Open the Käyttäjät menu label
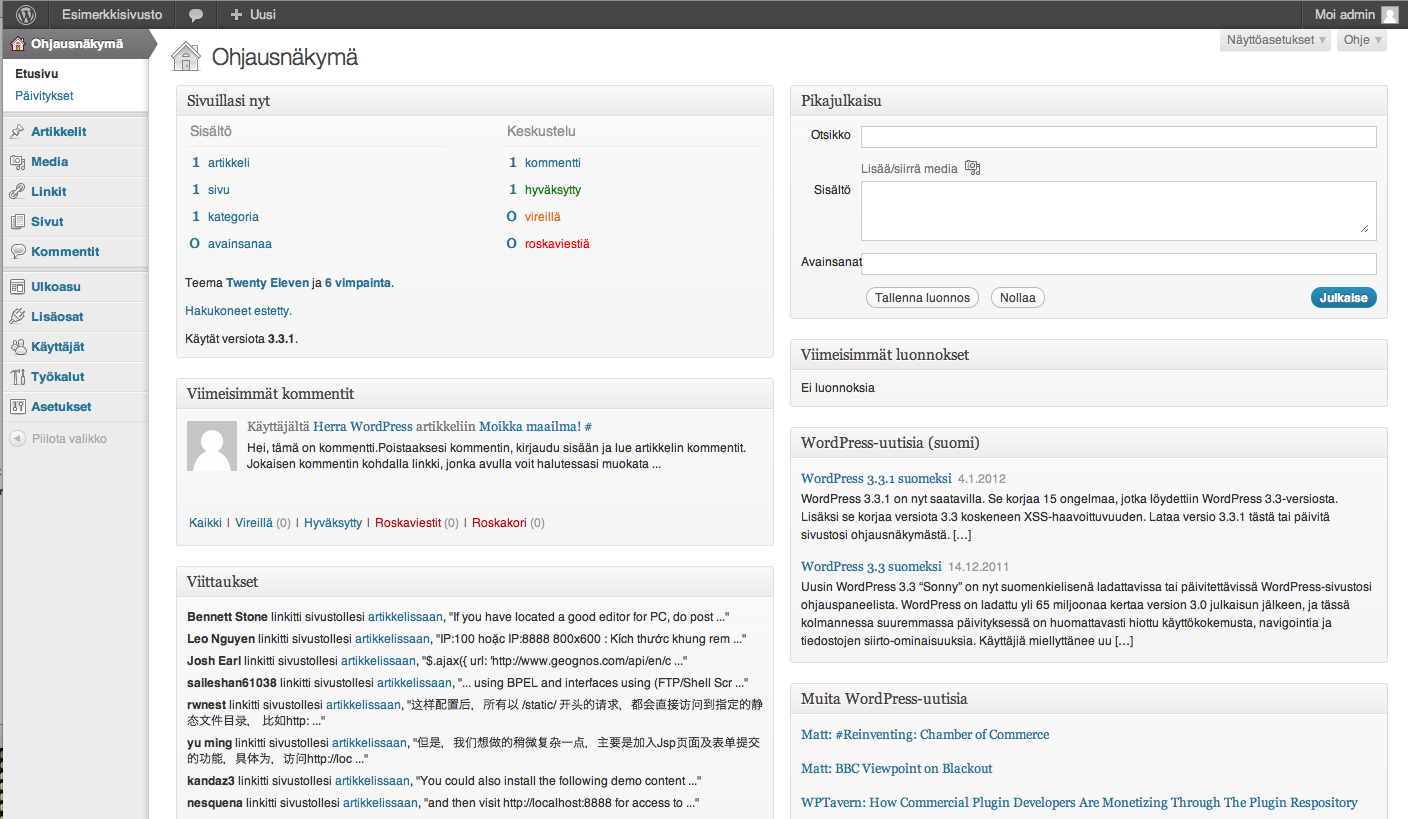The height and width of the screenshot is (819, 1408). (x=58, y=347)
